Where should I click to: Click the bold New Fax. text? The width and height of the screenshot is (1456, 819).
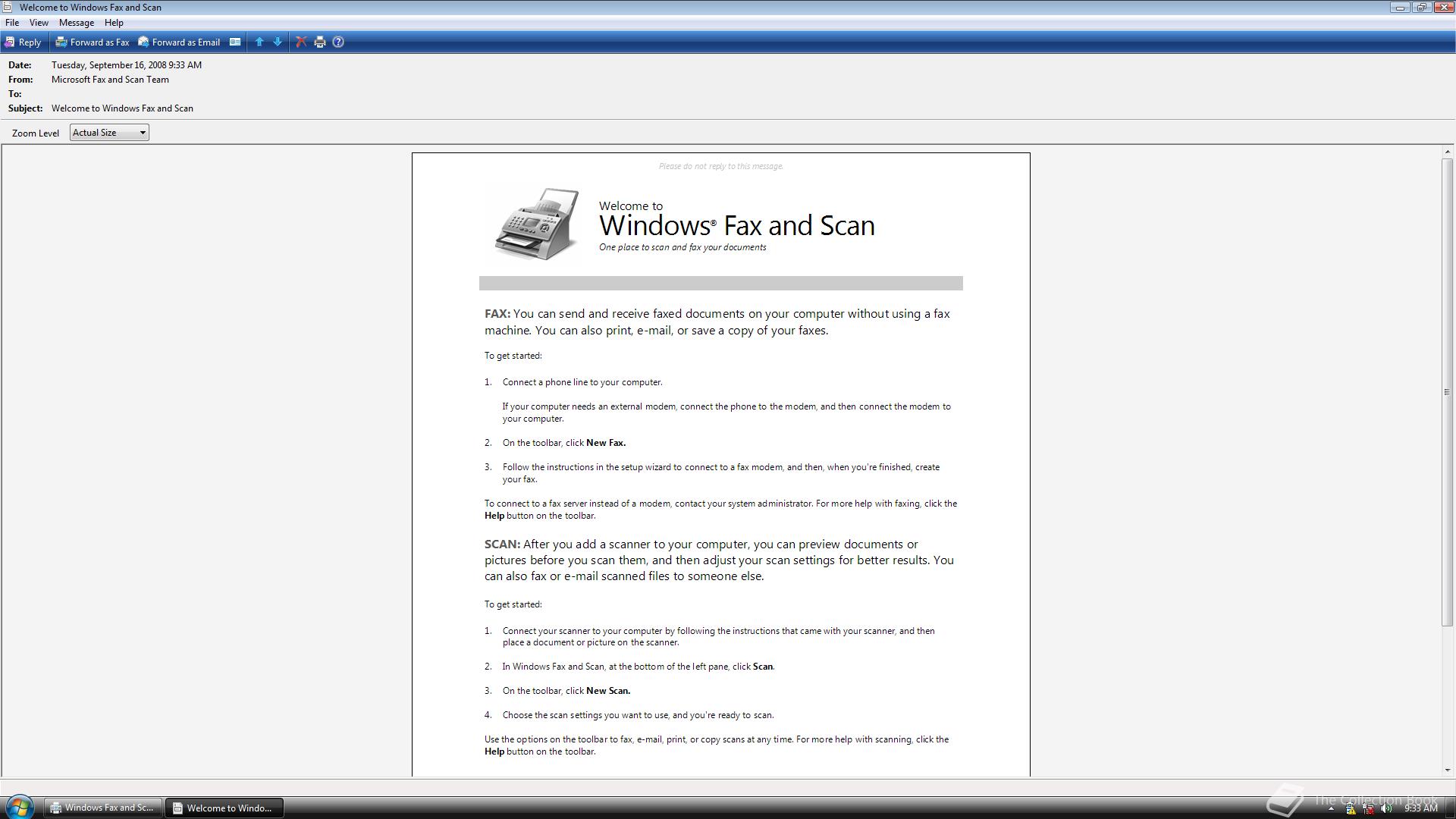[606, 443]
